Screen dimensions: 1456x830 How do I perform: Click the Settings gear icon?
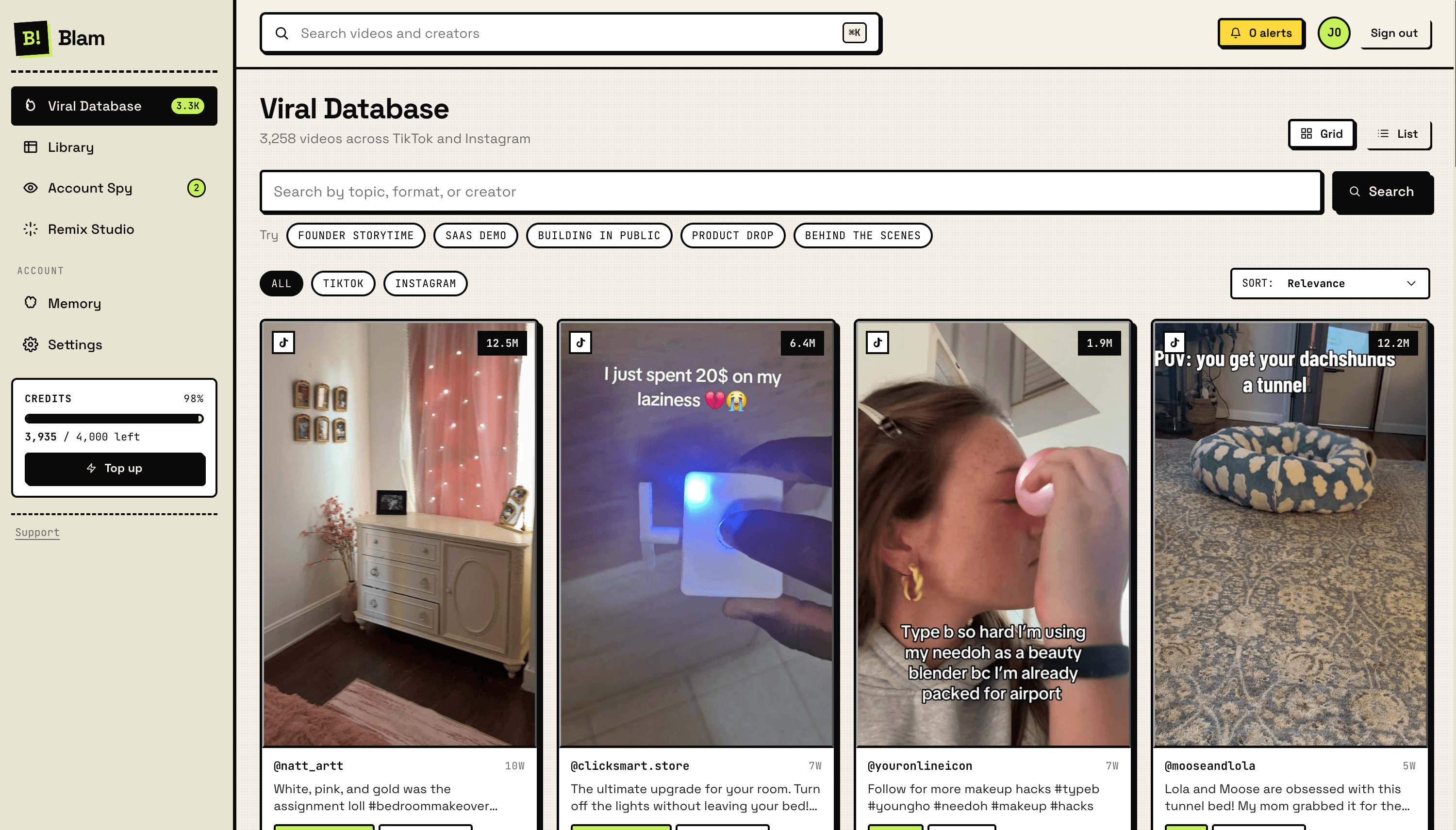(x=31, y=344)
